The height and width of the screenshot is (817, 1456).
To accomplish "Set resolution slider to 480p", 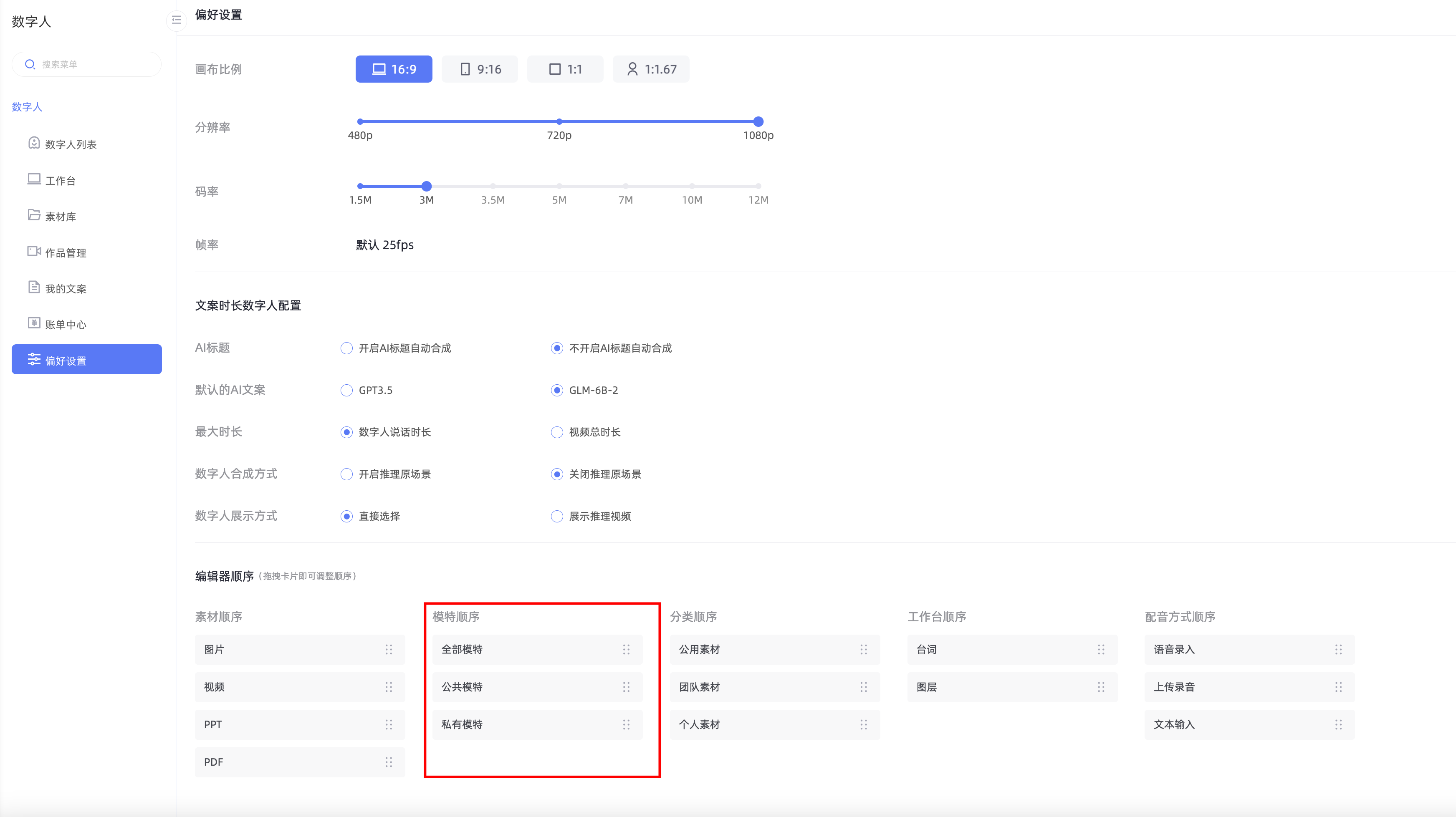I will click(360, 121).
